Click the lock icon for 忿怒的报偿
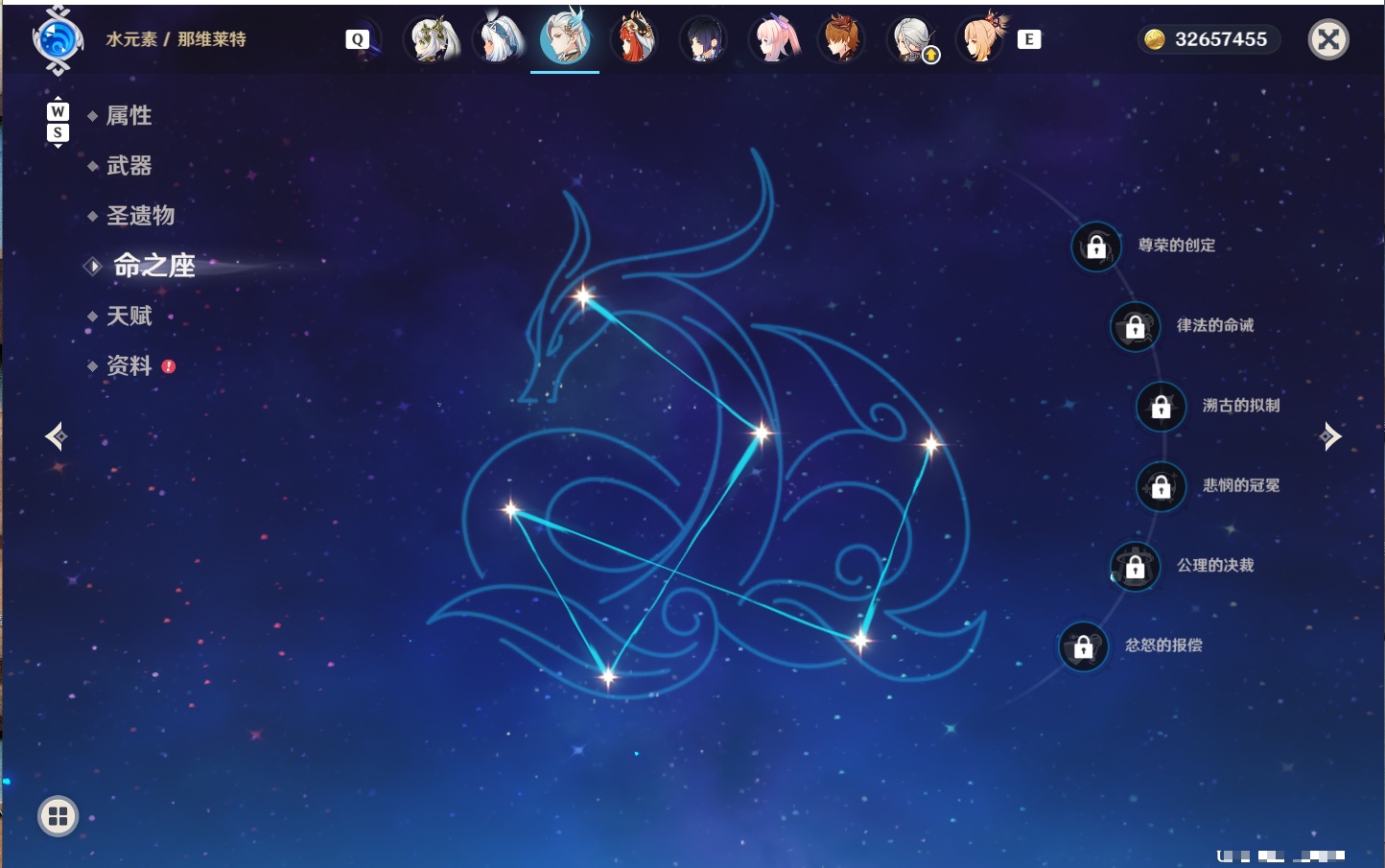 [x=1083, y=646]
